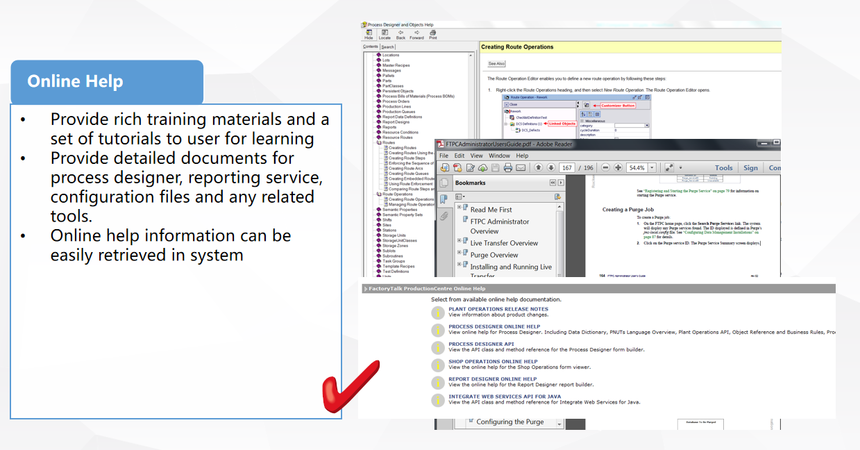This screenshot has width=860, height=450.
Task: Open the Tools pane in Adobe Reader
Action: [723, 168]
